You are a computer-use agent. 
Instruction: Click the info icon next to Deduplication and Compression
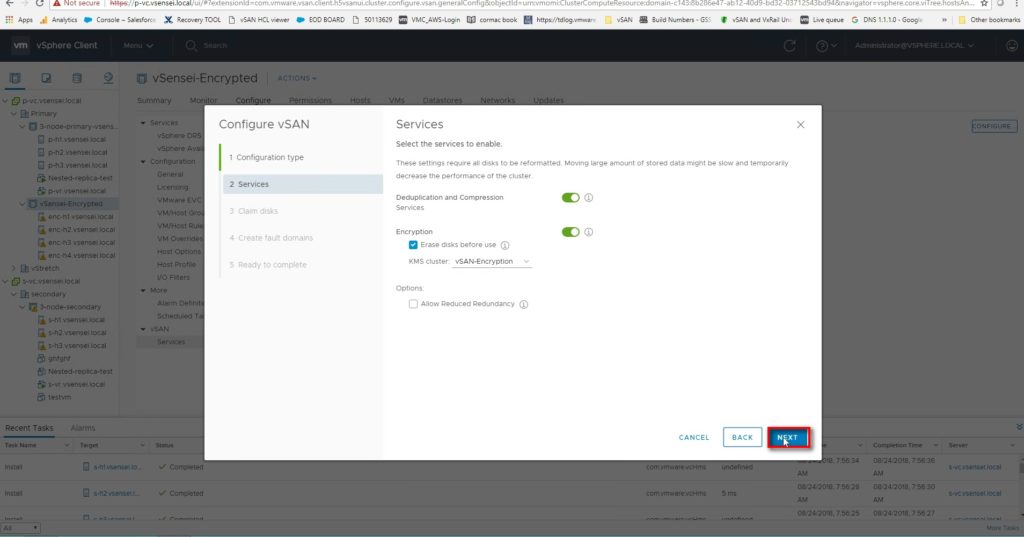589,198
